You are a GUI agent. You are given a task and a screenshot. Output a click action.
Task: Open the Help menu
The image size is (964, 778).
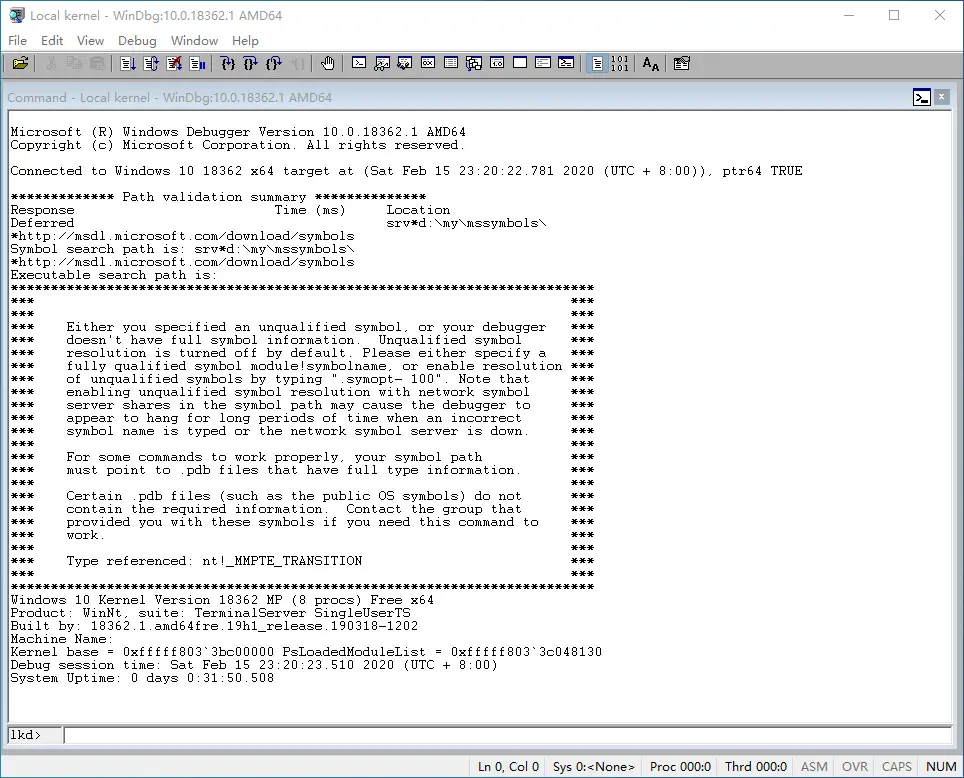tap(245, 41)
